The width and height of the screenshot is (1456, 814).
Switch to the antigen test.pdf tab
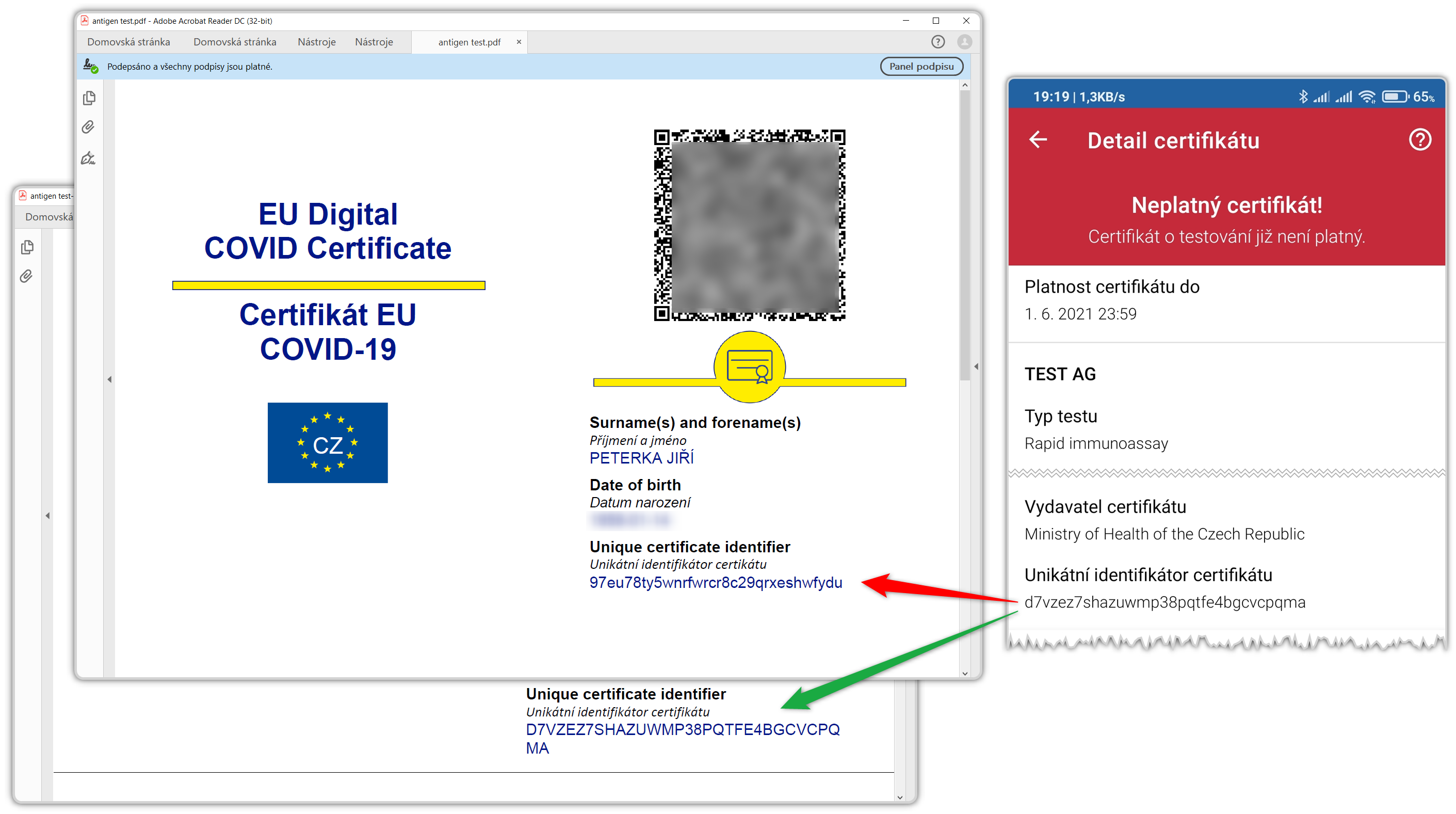pos(468,42)
